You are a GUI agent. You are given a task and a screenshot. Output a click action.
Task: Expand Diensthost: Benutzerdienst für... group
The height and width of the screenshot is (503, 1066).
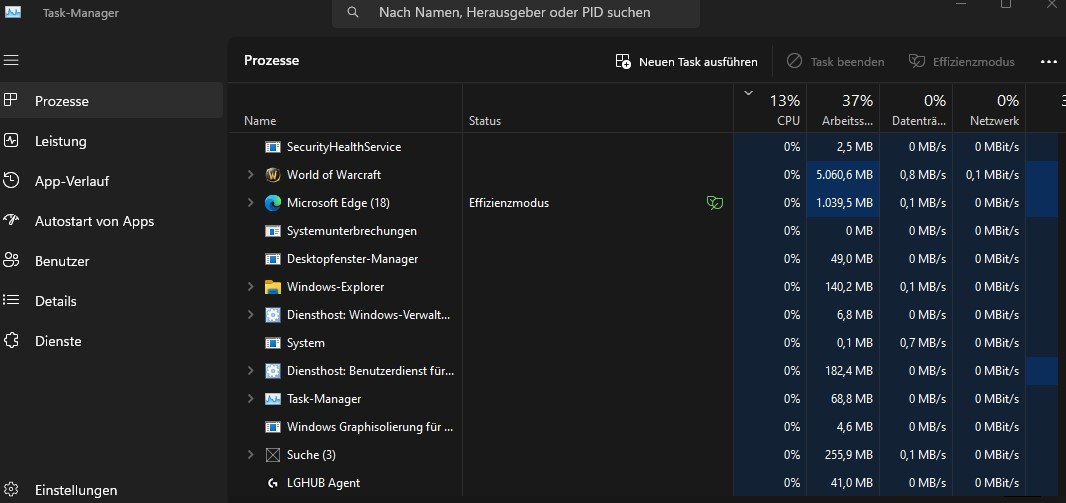pyautogui.click(x=250, y=371)
